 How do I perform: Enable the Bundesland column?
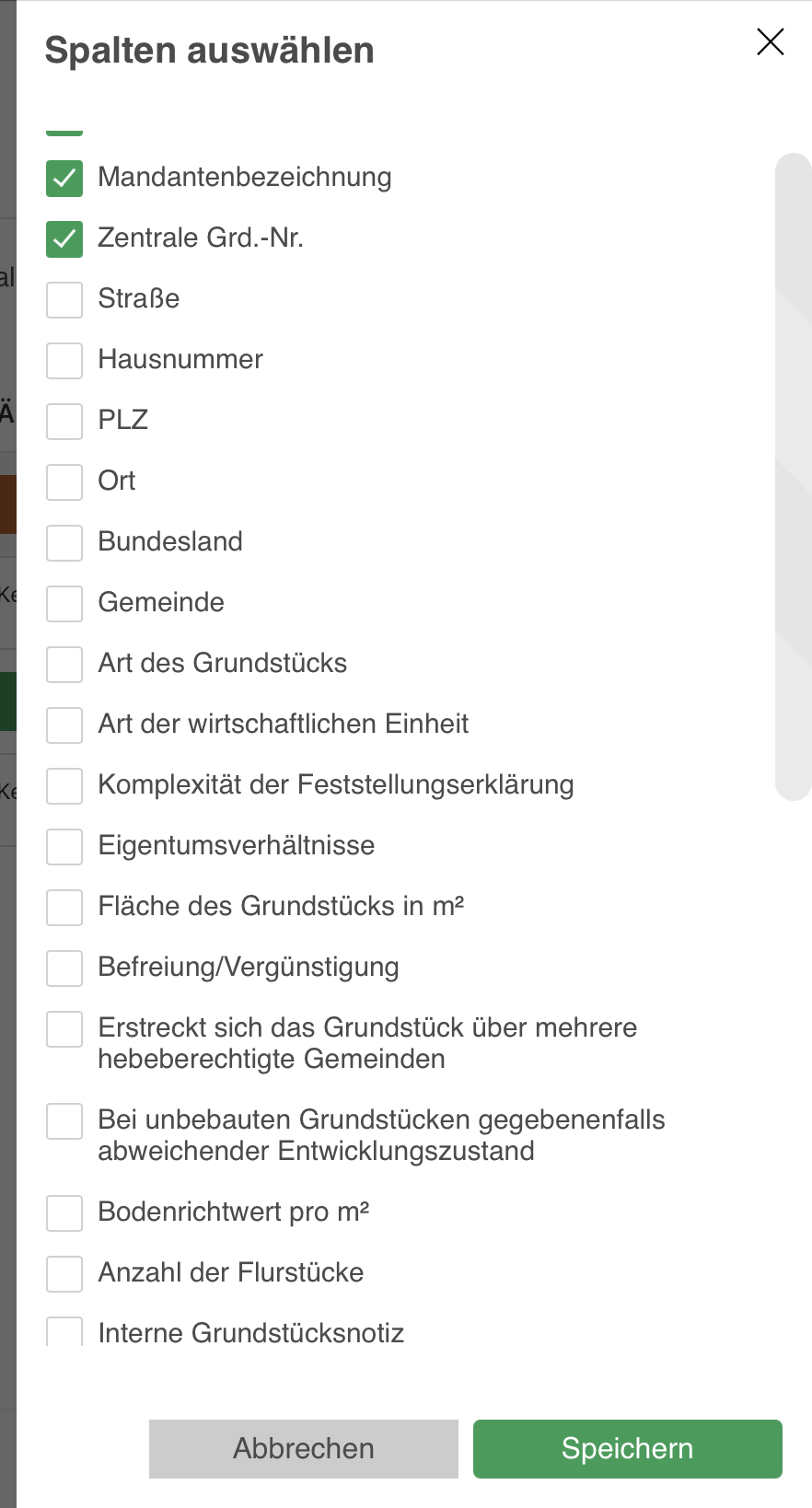[x=64, y=543]
